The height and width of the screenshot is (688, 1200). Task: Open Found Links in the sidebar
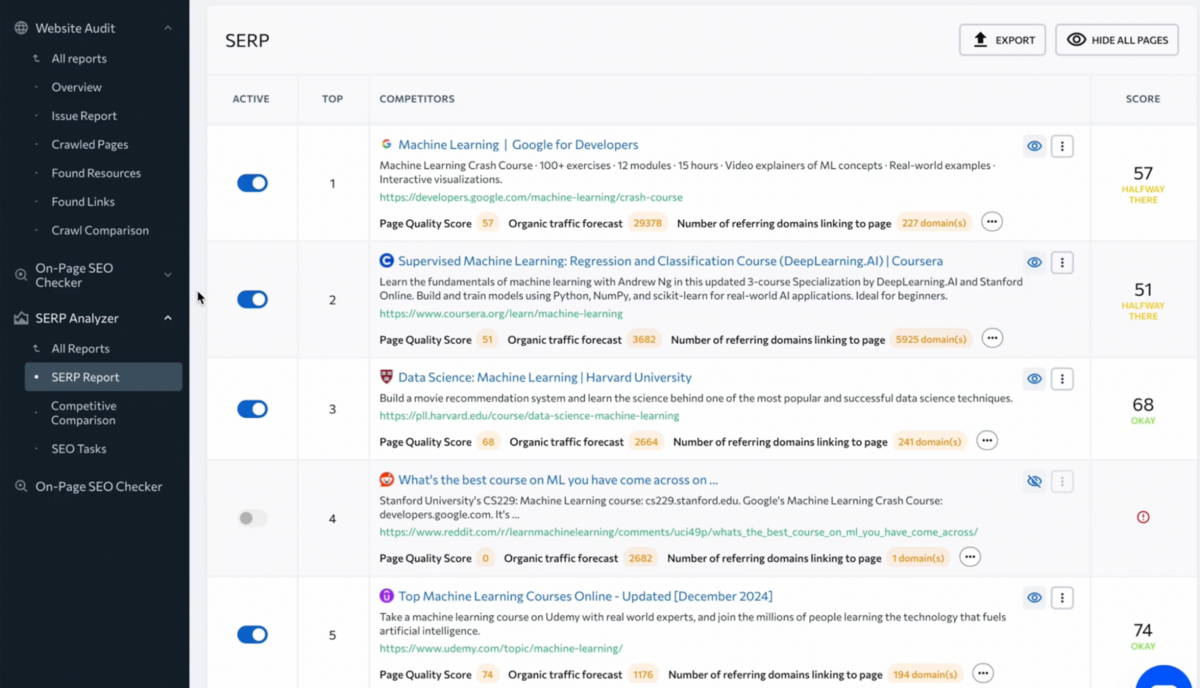pos(83,201)
